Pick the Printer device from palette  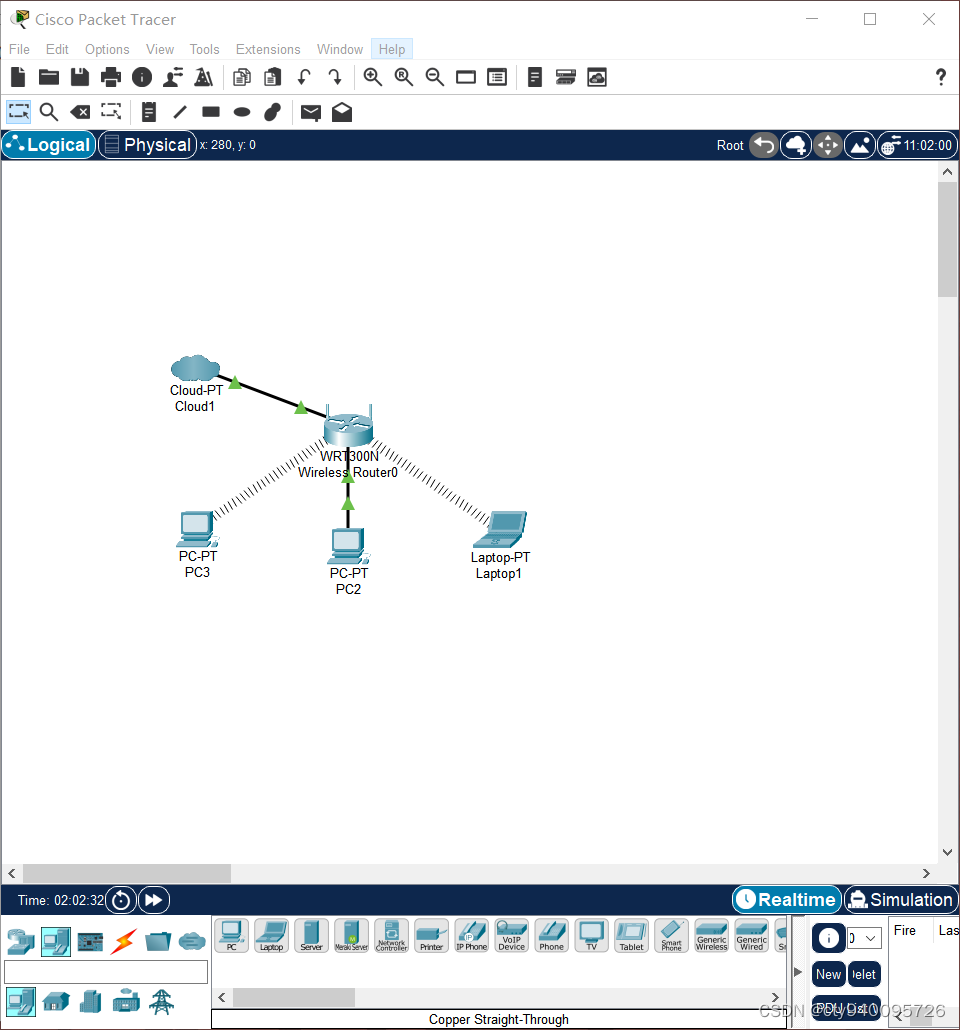(432, 935)
